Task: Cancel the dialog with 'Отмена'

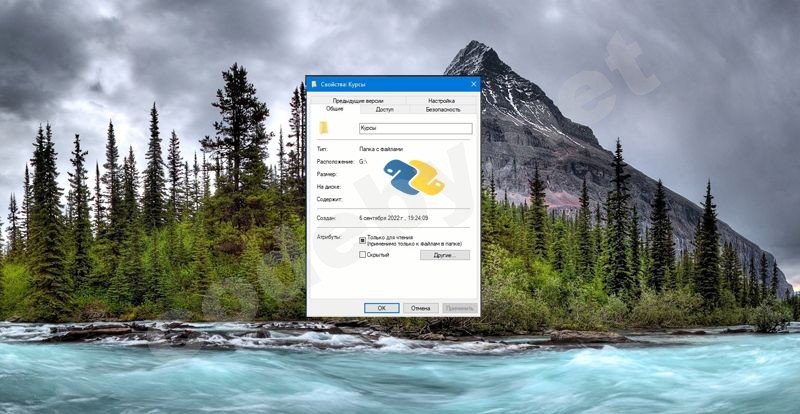Action: pos(421,308)
